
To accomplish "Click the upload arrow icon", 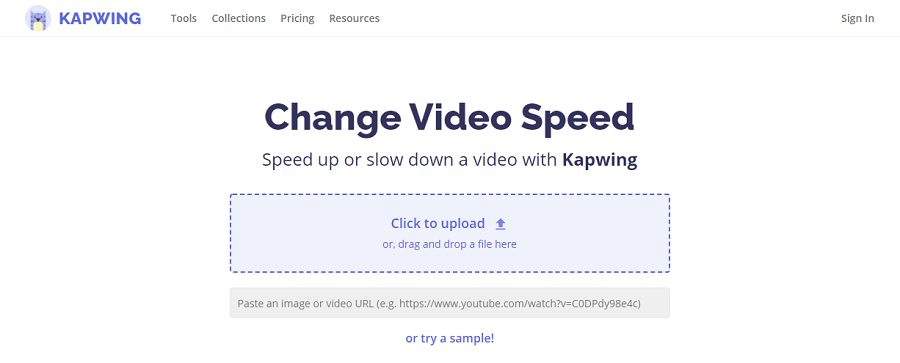I will click(501, 224).
